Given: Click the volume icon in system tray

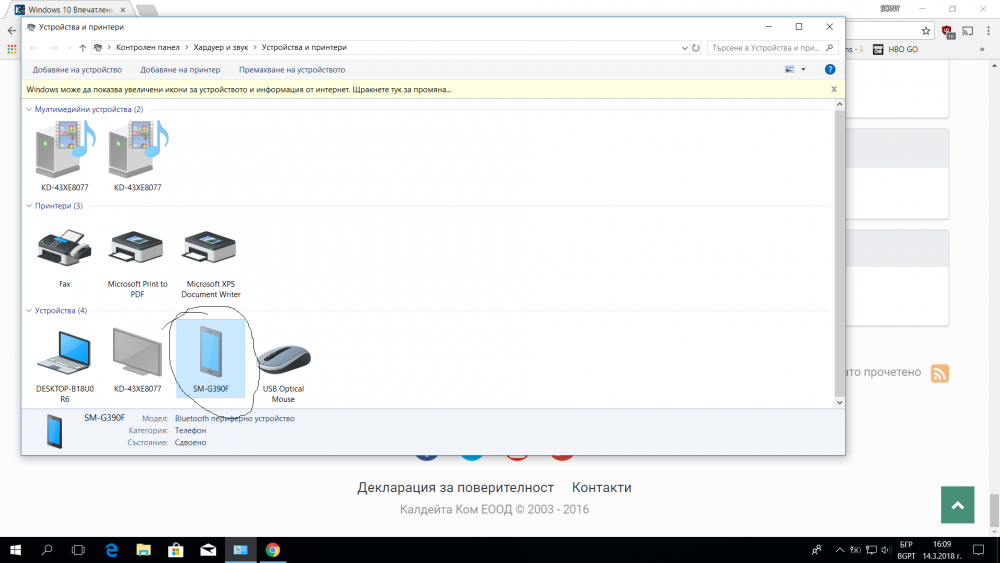Looking at the screenshot, I should 886,550.
